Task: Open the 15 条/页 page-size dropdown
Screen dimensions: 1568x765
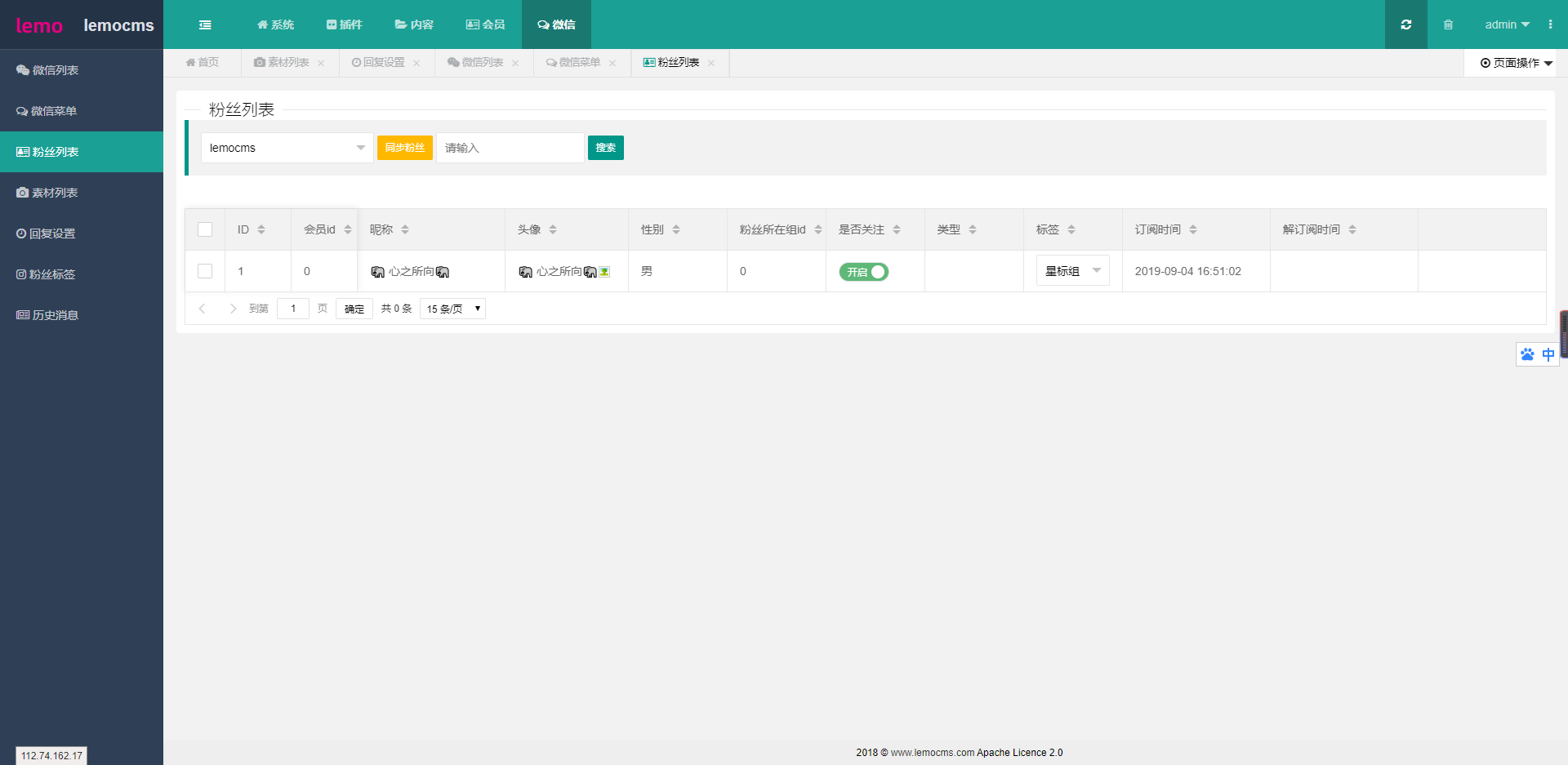Action: pyautogui.click(x=452, y=309)
